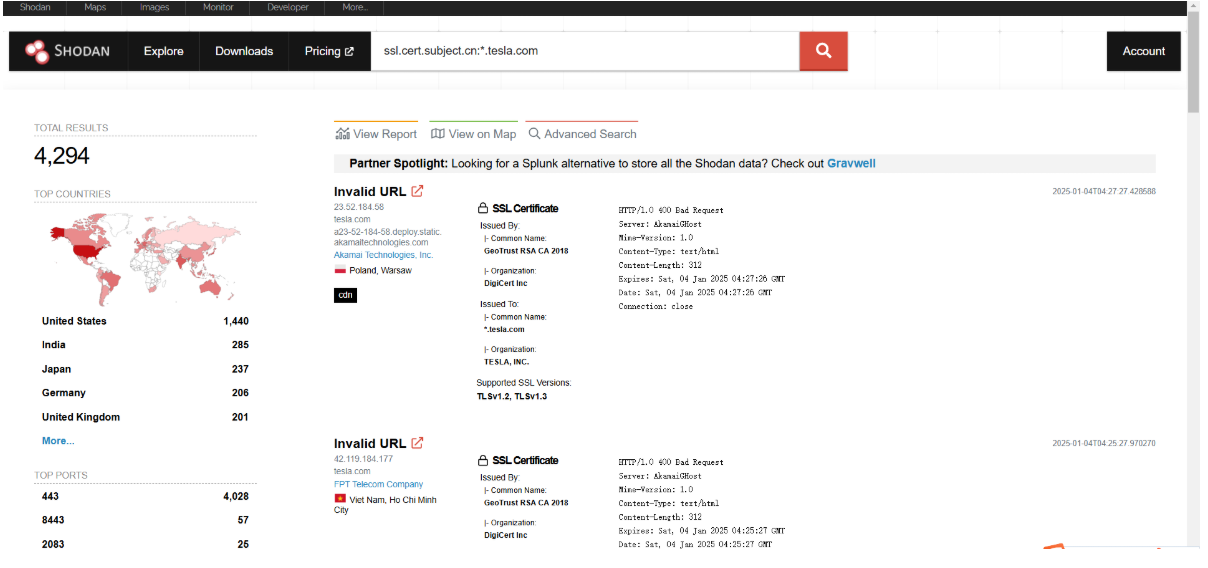Open the Developer tab in top bar
The height and width of the screenshot is (568, 1208).
pyautogui.click(x=288, y=7)
